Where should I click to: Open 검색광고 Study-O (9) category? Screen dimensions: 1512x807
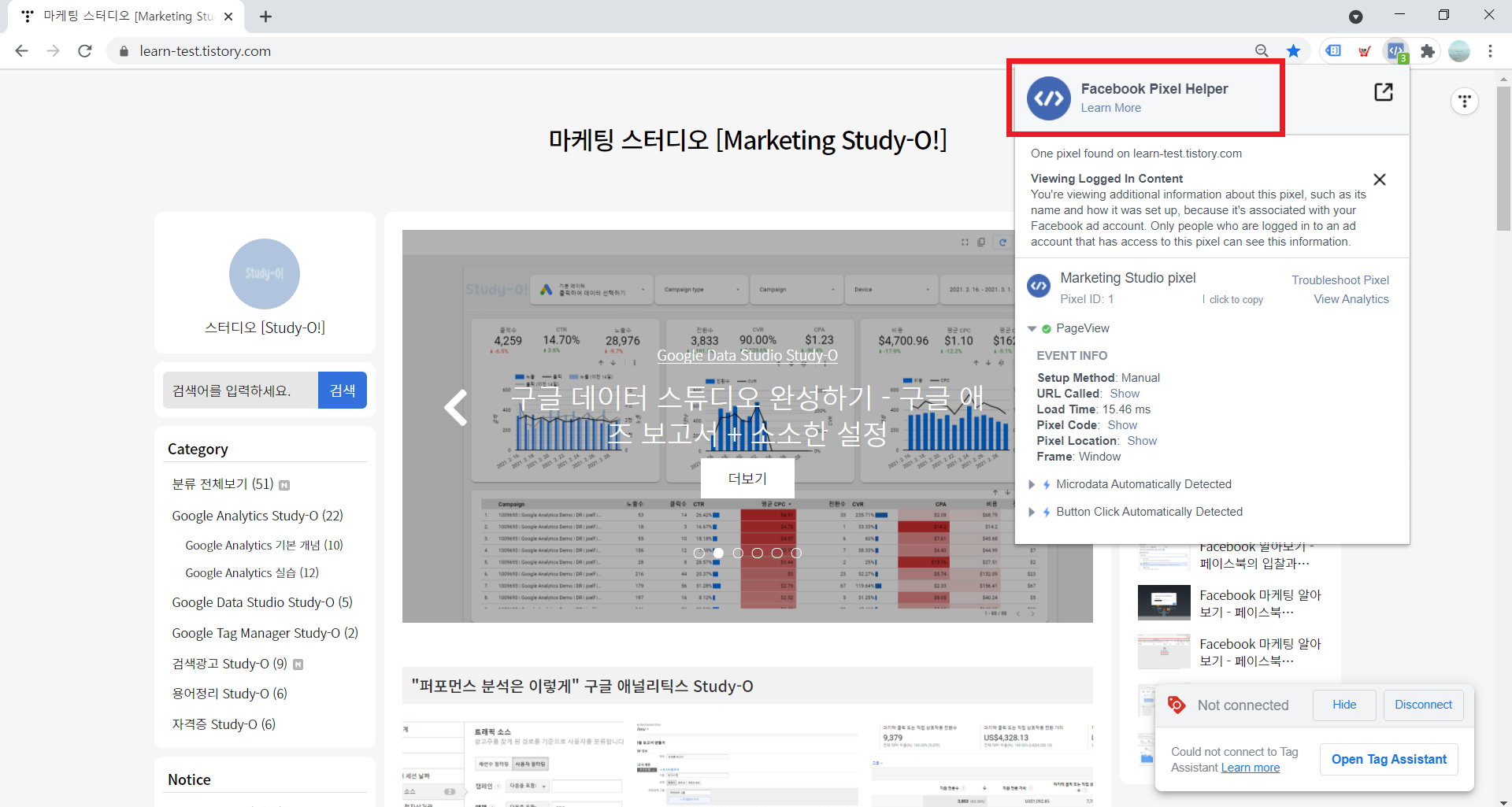(x=229, y=664)
